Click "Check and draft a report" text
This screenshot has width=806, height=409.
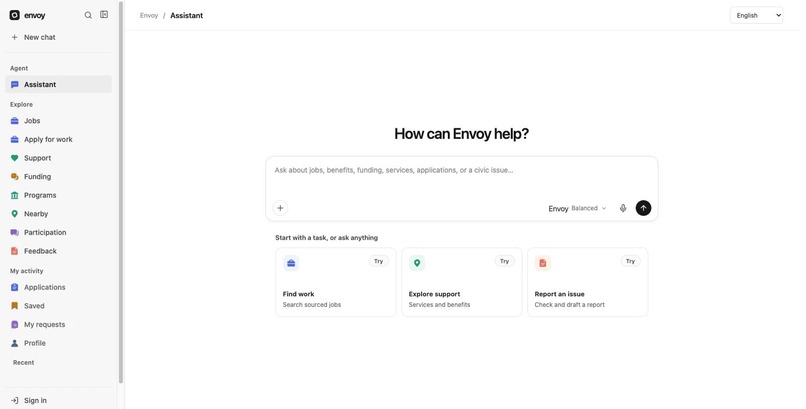570,305
